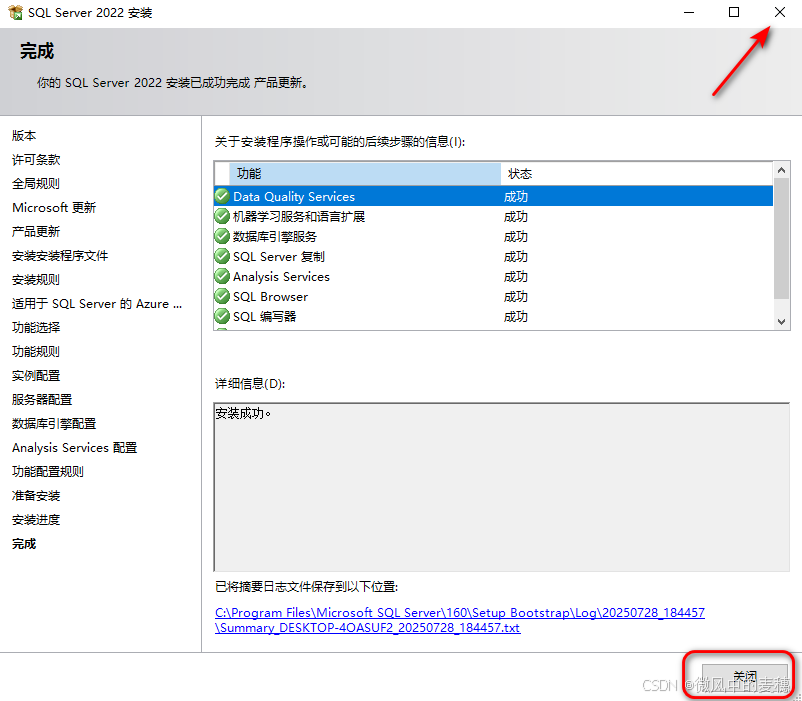The height and width of the screenshot is (701, 802).
Task: Click the green check icon beside 机器学习服务和语言扩展
Action: tap(222, 216)
